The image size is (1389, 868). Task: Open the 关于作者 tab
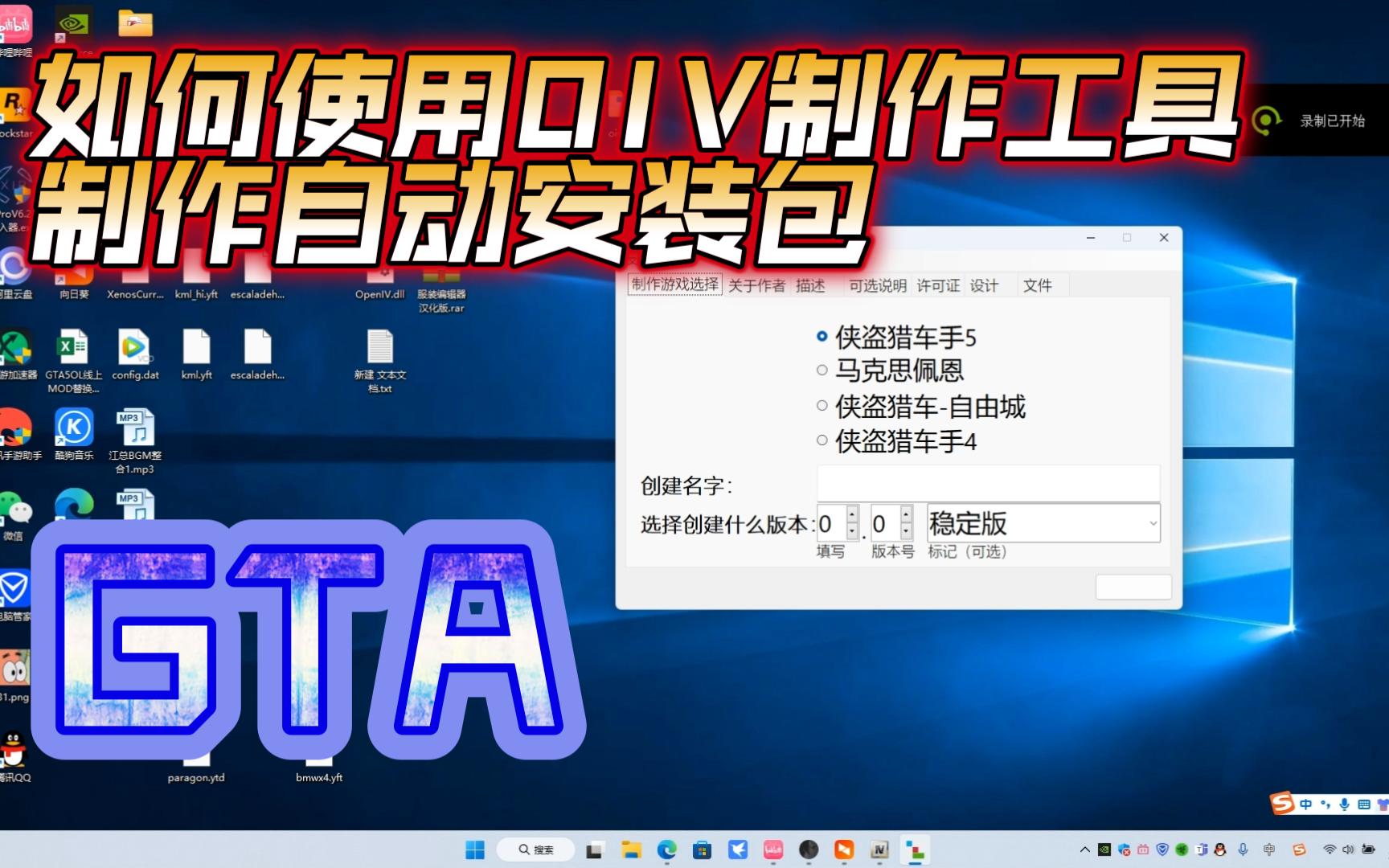[x=756, y=285]
